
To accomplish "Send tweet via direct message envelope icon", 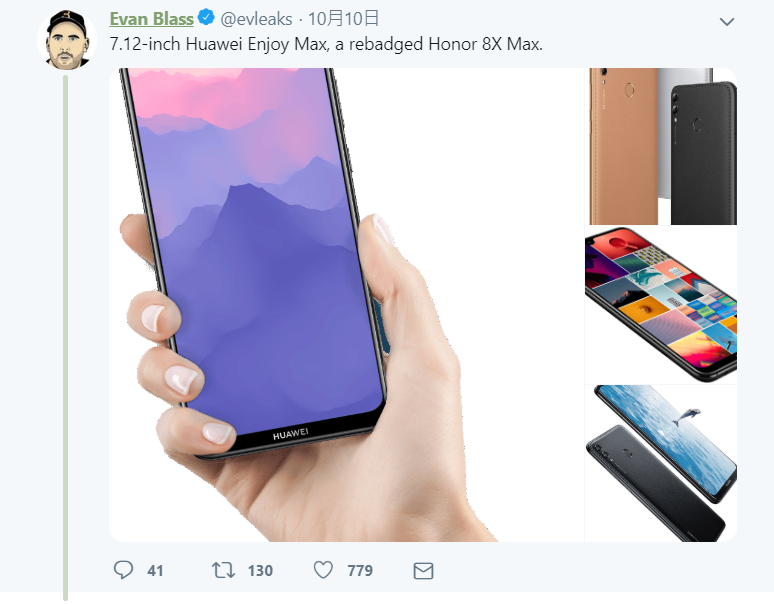I will [x=423, y=570].
